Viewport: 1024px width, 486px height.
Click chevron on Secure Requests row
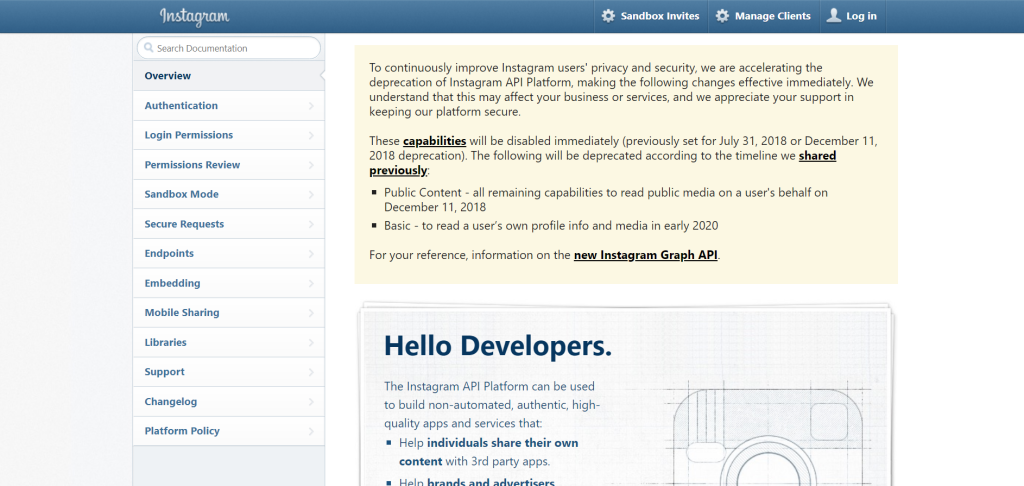311,224
